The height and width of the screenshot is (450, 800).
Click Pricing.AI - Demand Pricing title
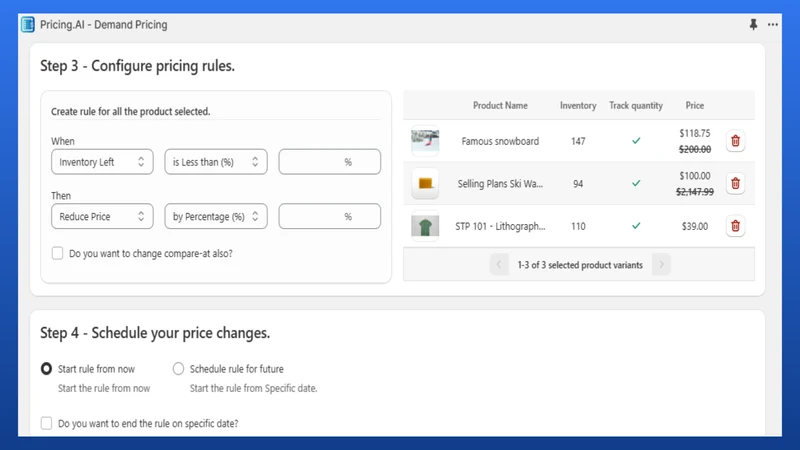[104, 24]
